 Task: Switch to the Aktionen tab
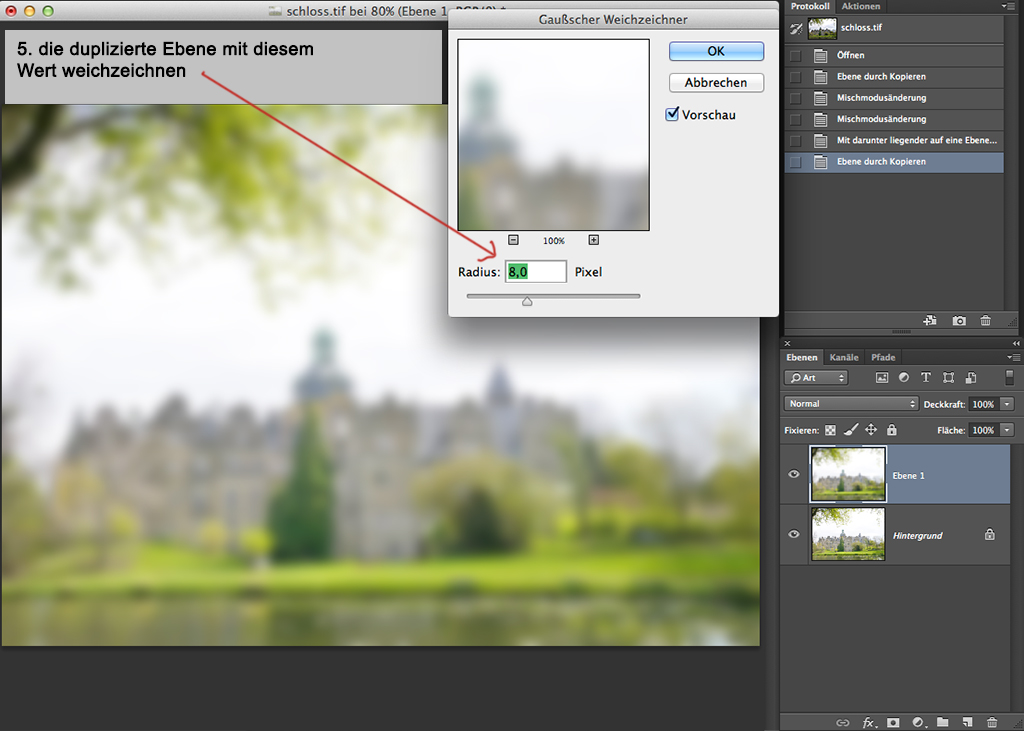[861, 6]
